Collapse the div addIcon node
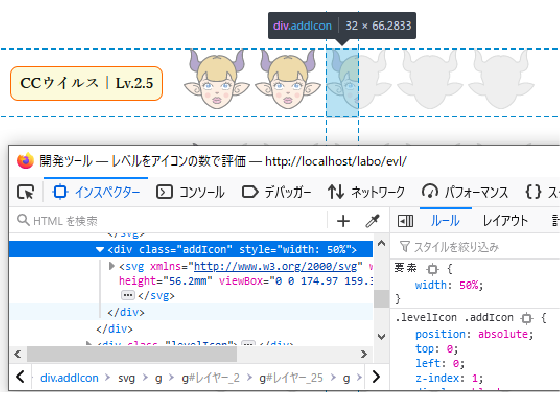Screen dimensions: 560x406 100,249
